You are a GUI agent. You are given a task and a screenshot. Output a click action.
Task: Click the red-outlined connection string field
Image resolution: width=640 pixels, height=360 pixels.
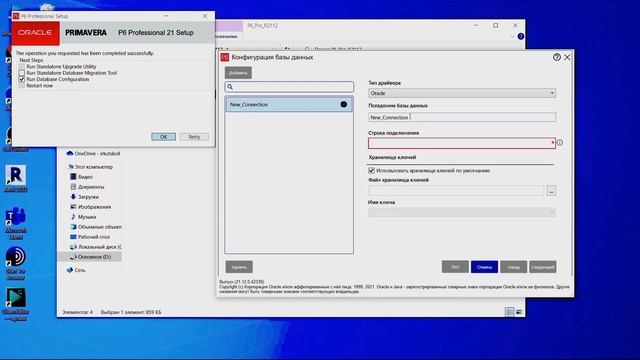[x=462, y=143]
